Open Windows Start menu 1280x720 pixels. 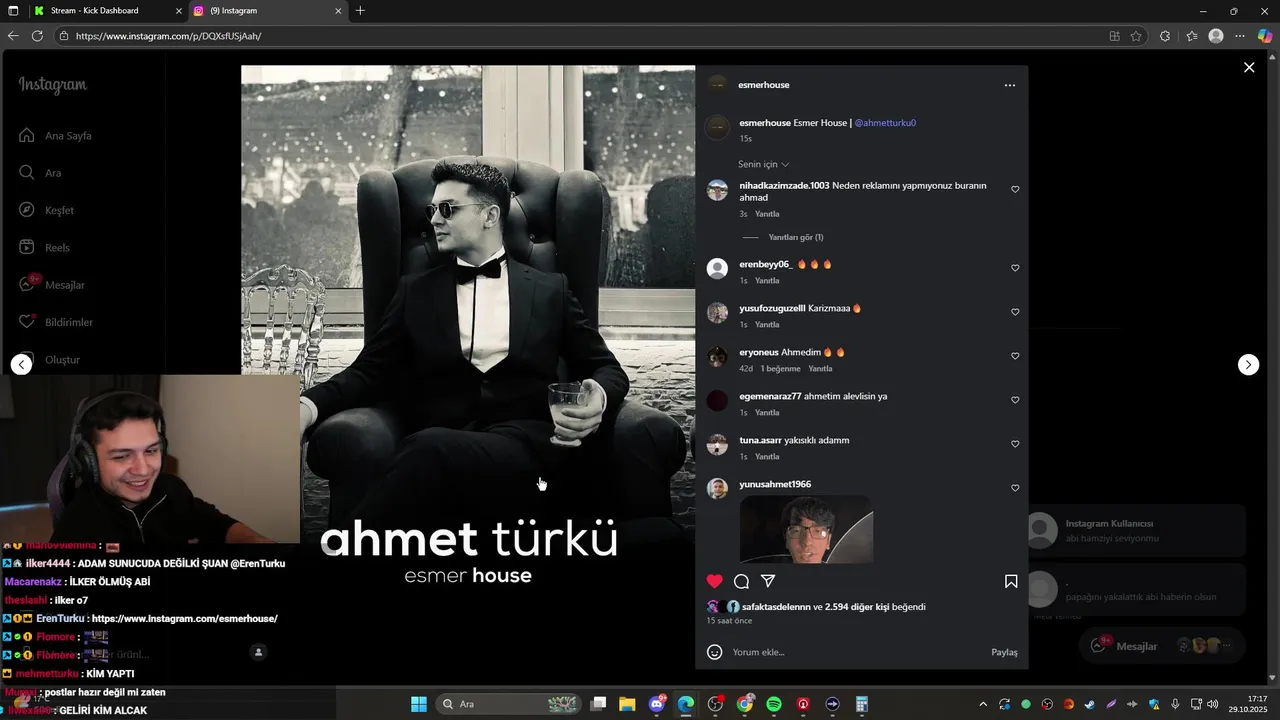[419, 704]
